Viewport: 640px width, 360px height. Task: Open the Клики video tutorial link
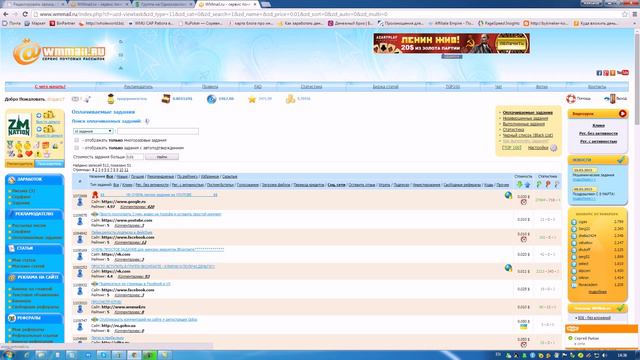598,125
